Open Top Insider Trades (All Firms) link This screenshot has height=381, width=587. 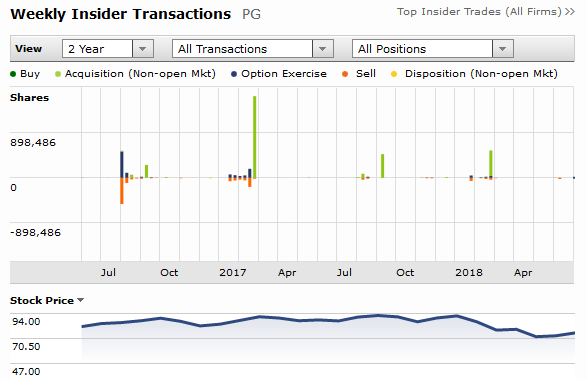(x=486, y=12)
